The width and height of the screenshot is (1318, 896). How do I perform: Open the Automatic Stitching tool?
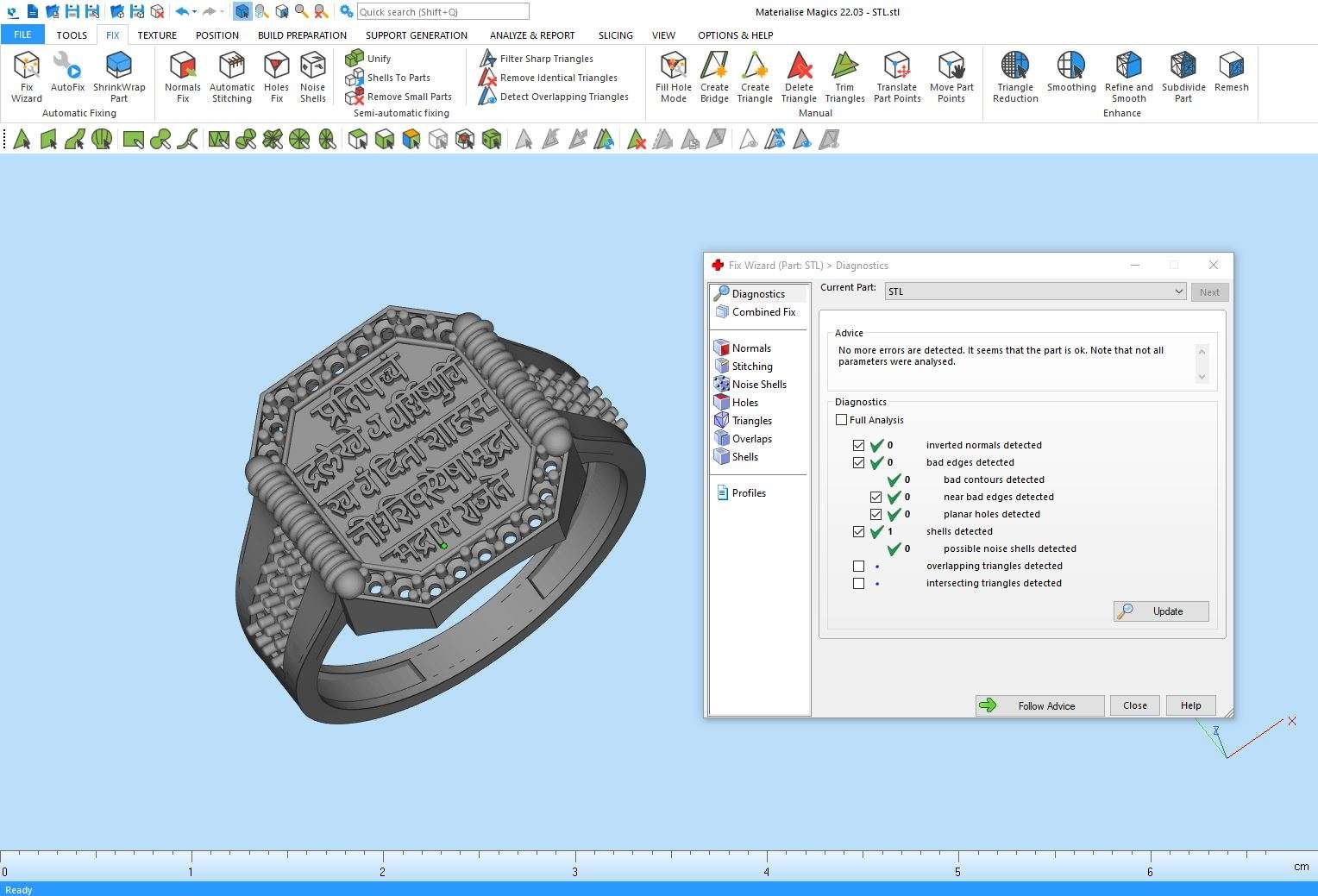pyautogui.click(x=232, y=76)
